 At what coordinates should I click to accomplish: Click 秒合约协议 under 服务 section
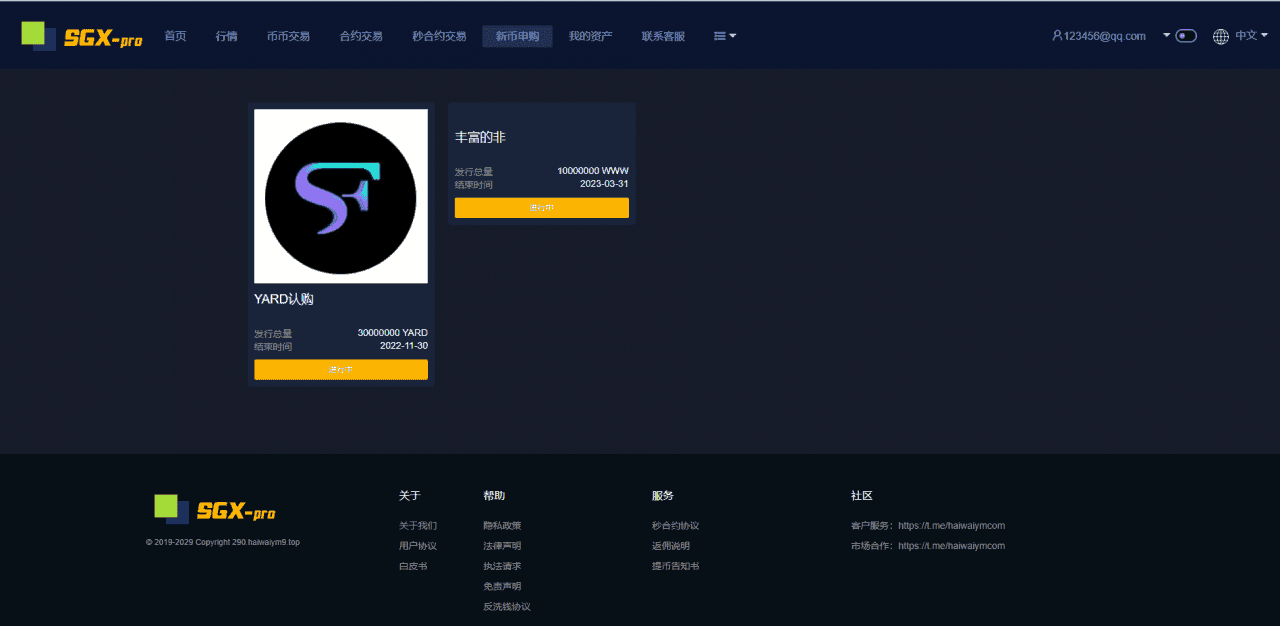(x=675, y=526)
